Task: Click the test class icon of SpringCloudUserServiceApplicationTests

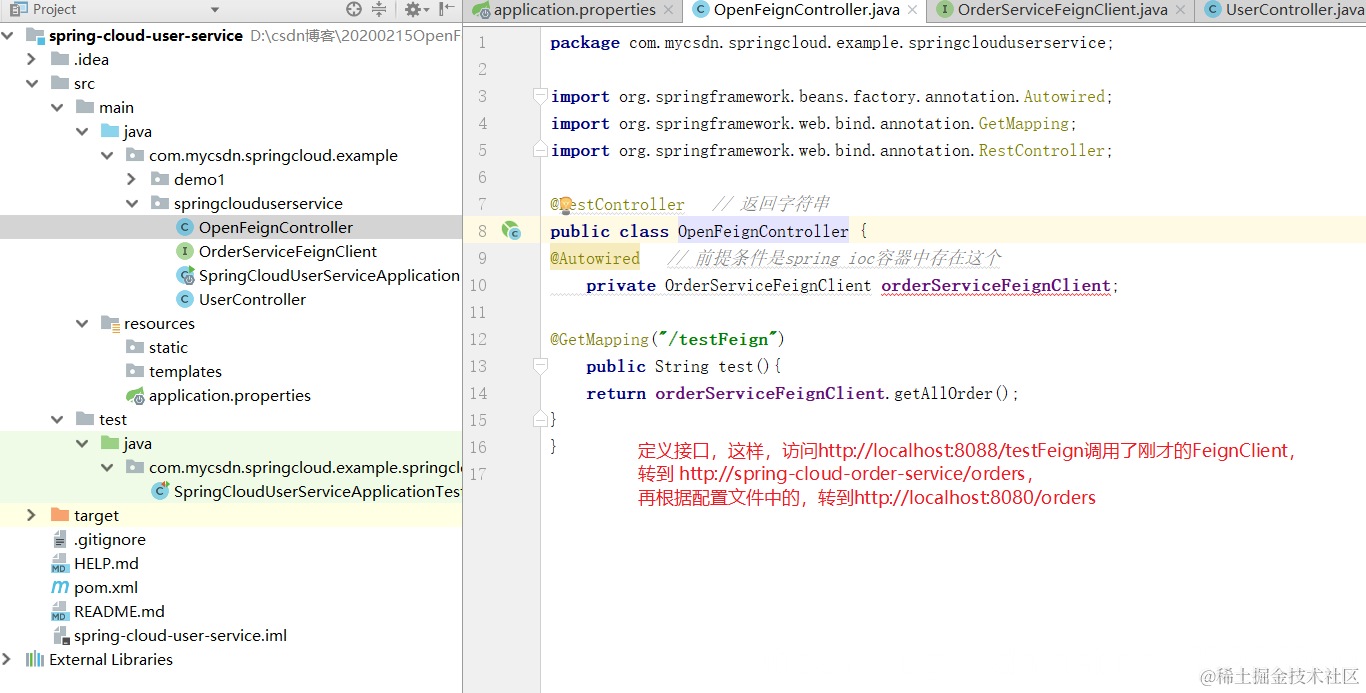Action: (160, 492)
